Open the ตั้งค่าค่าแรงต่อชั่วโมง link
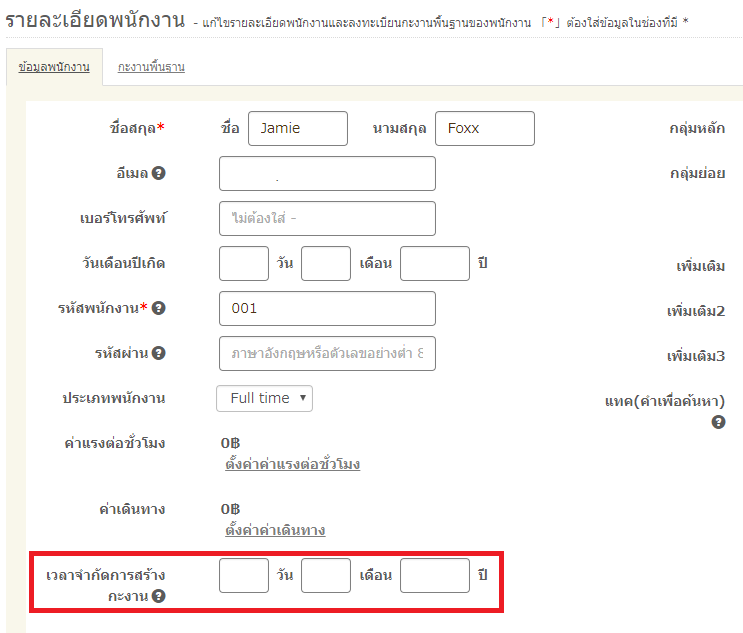743x633 pixels. (x=292, y=465)
